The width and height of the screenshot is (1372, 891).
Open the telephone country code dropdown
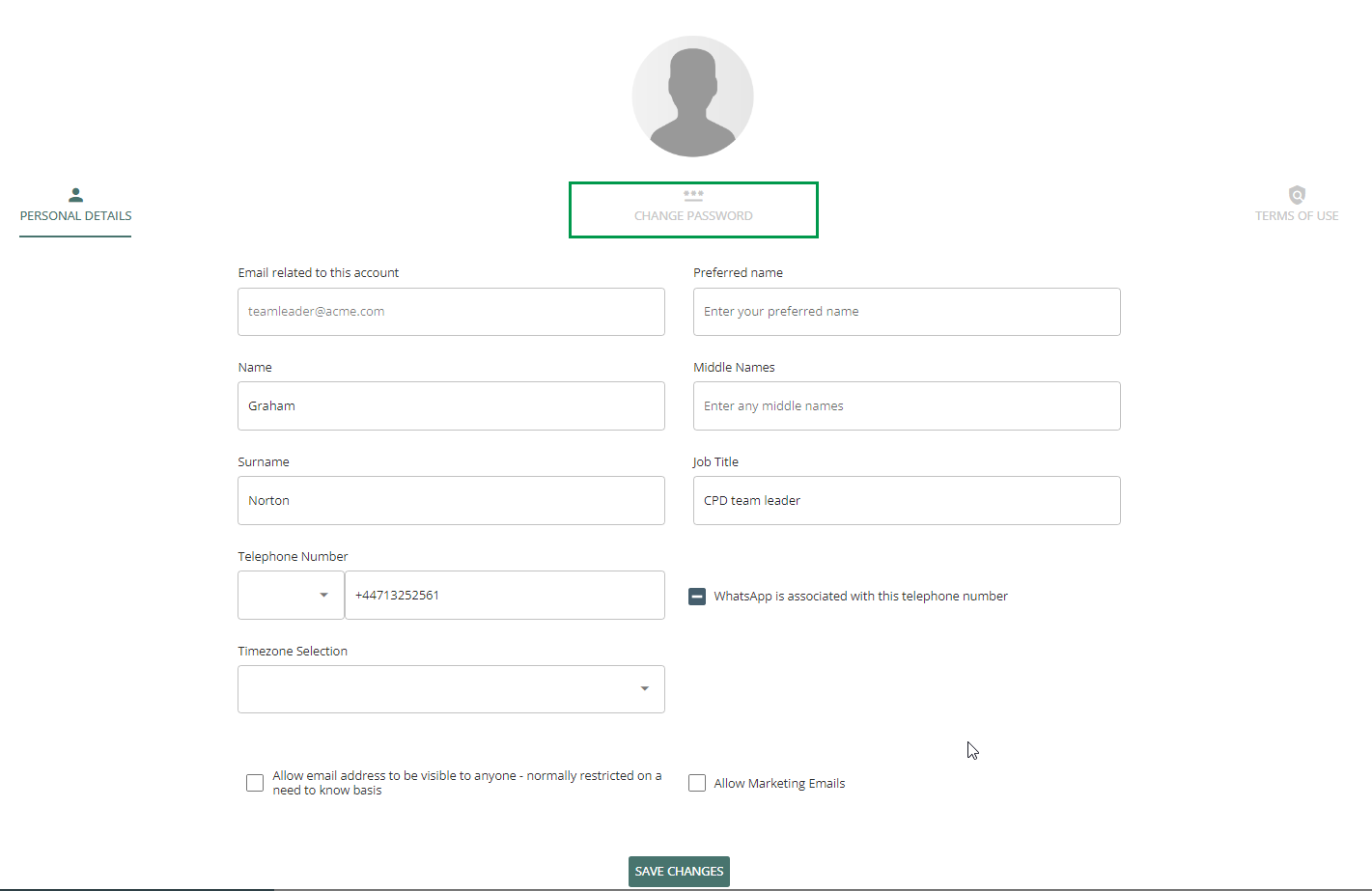[291, 596]
